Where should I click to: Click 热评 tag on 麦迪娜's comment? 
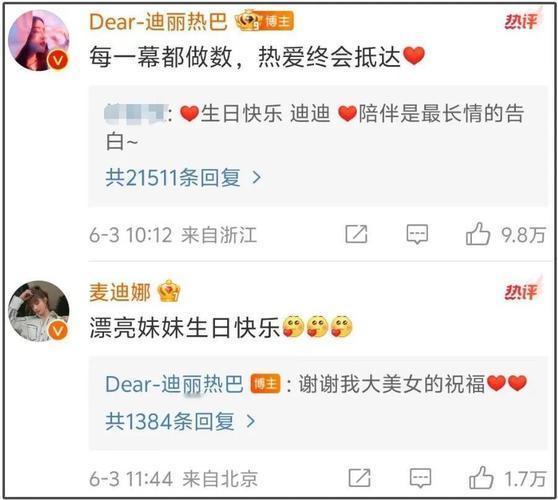pyautogui.click(x=521, y=291)
